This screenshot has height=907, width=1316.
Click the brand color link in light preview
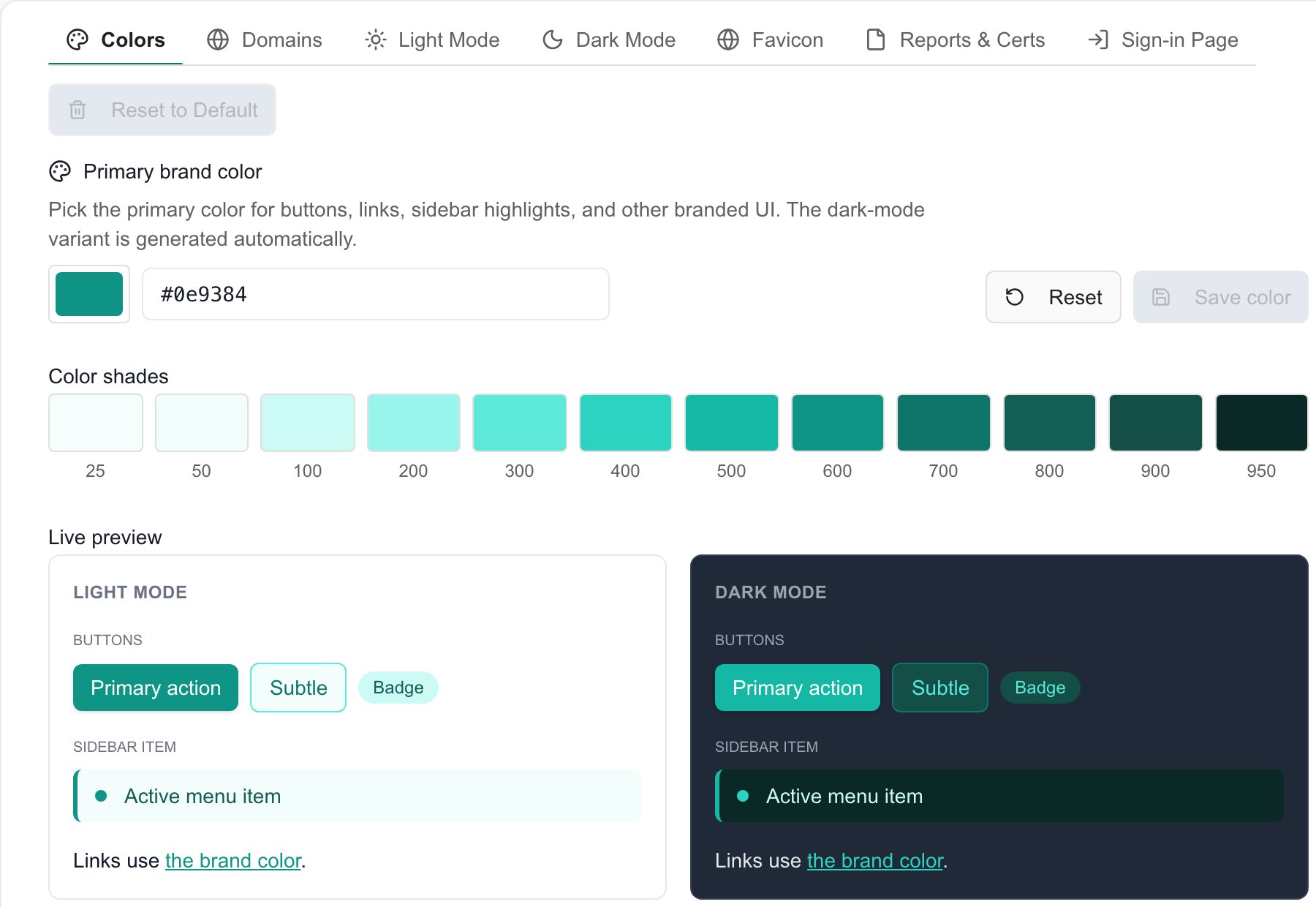[233, 861]
